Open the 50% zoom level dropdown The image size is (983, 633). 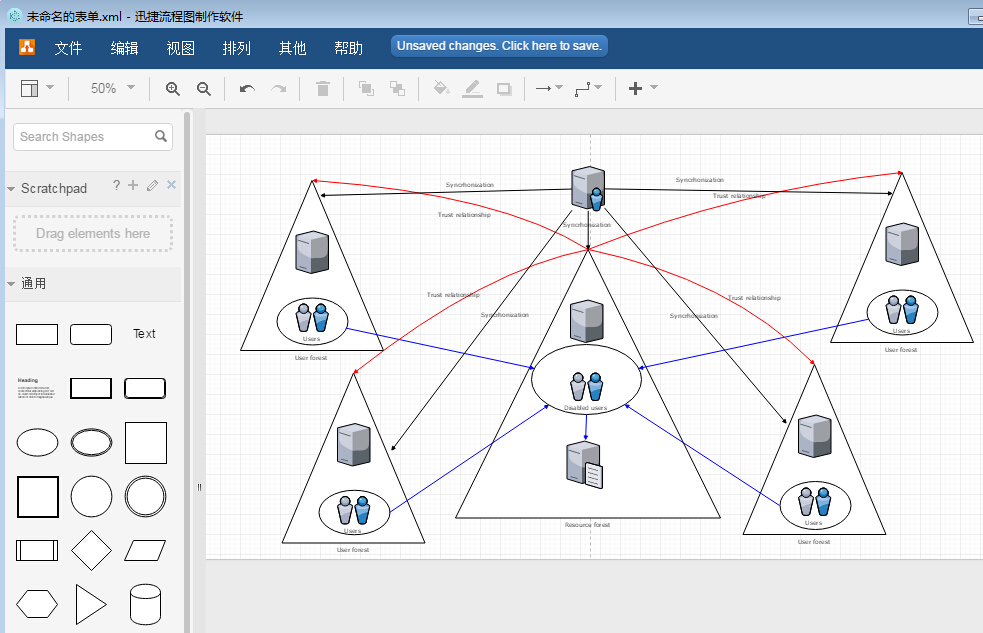(x=112, y=88)
